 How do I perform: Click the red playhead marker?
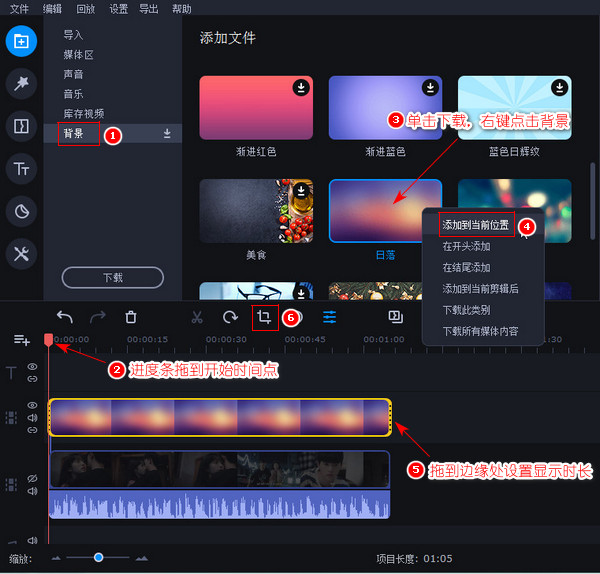coord(49,340)
